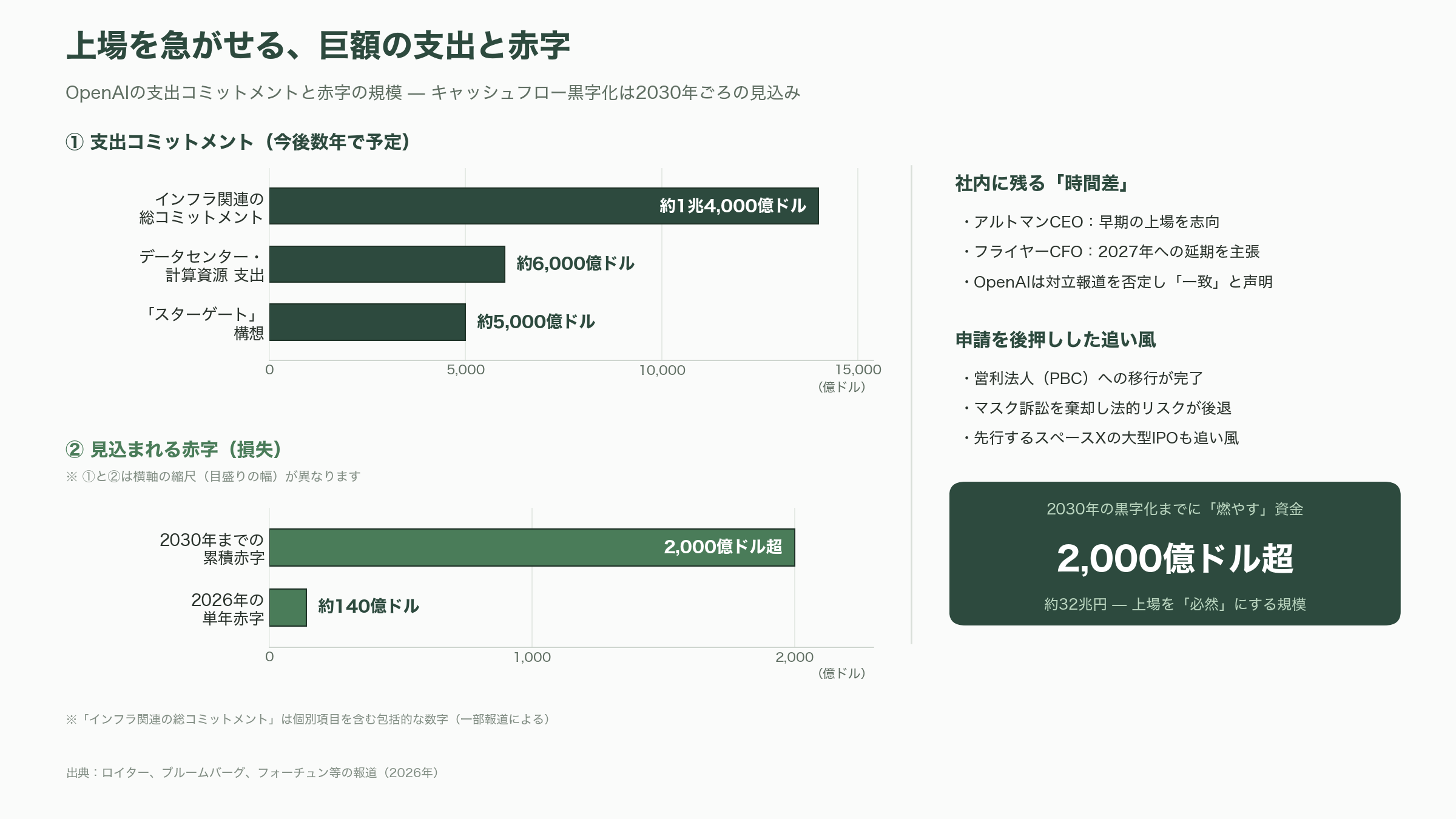1456x819 pixels.
Task: Click the bullet OpenAIは対立報道を否定し「一致」と声明
Action: (x=1117, y=282)
